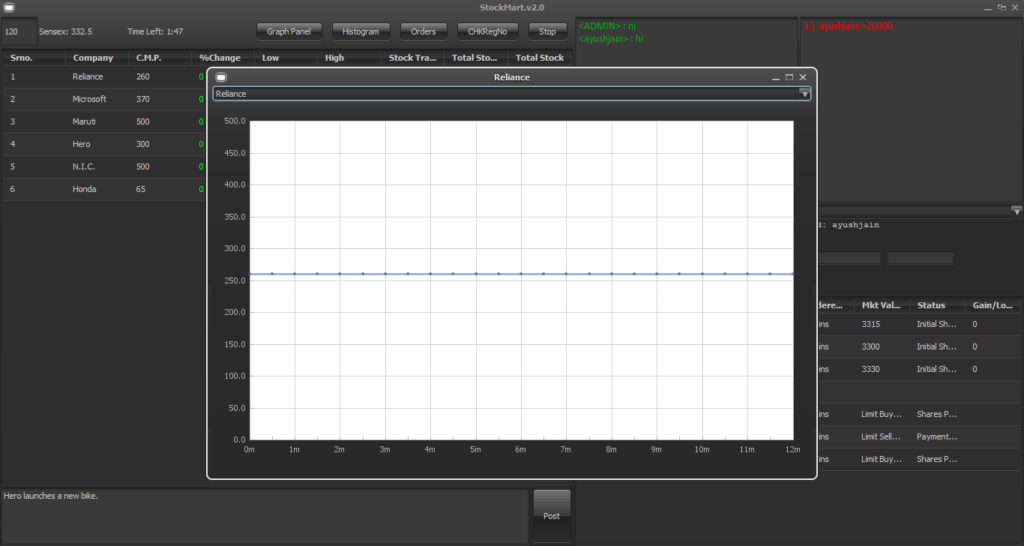Click Microsoft C.M.P. value 370

[x=143, y=99]
